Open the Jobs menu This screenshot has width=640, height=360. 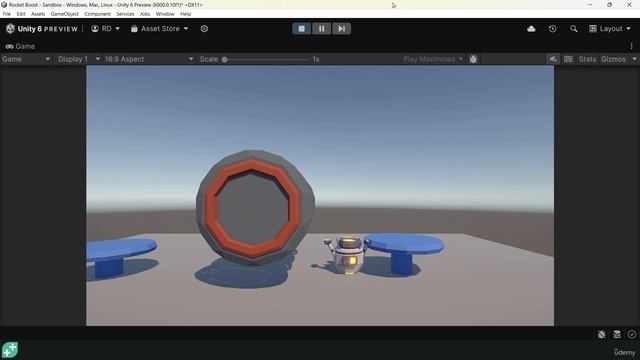(145, 14)
